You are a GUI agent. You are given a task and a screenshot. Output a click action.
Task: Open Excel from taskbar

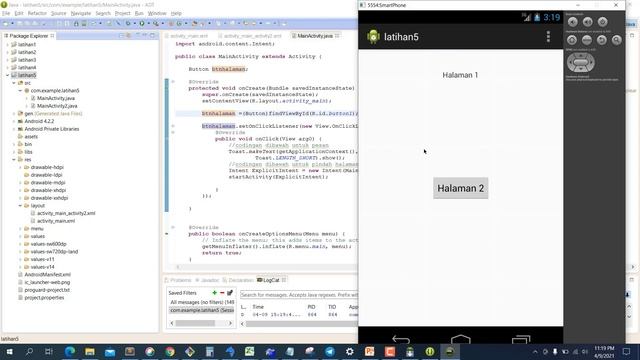click(250, 351)
